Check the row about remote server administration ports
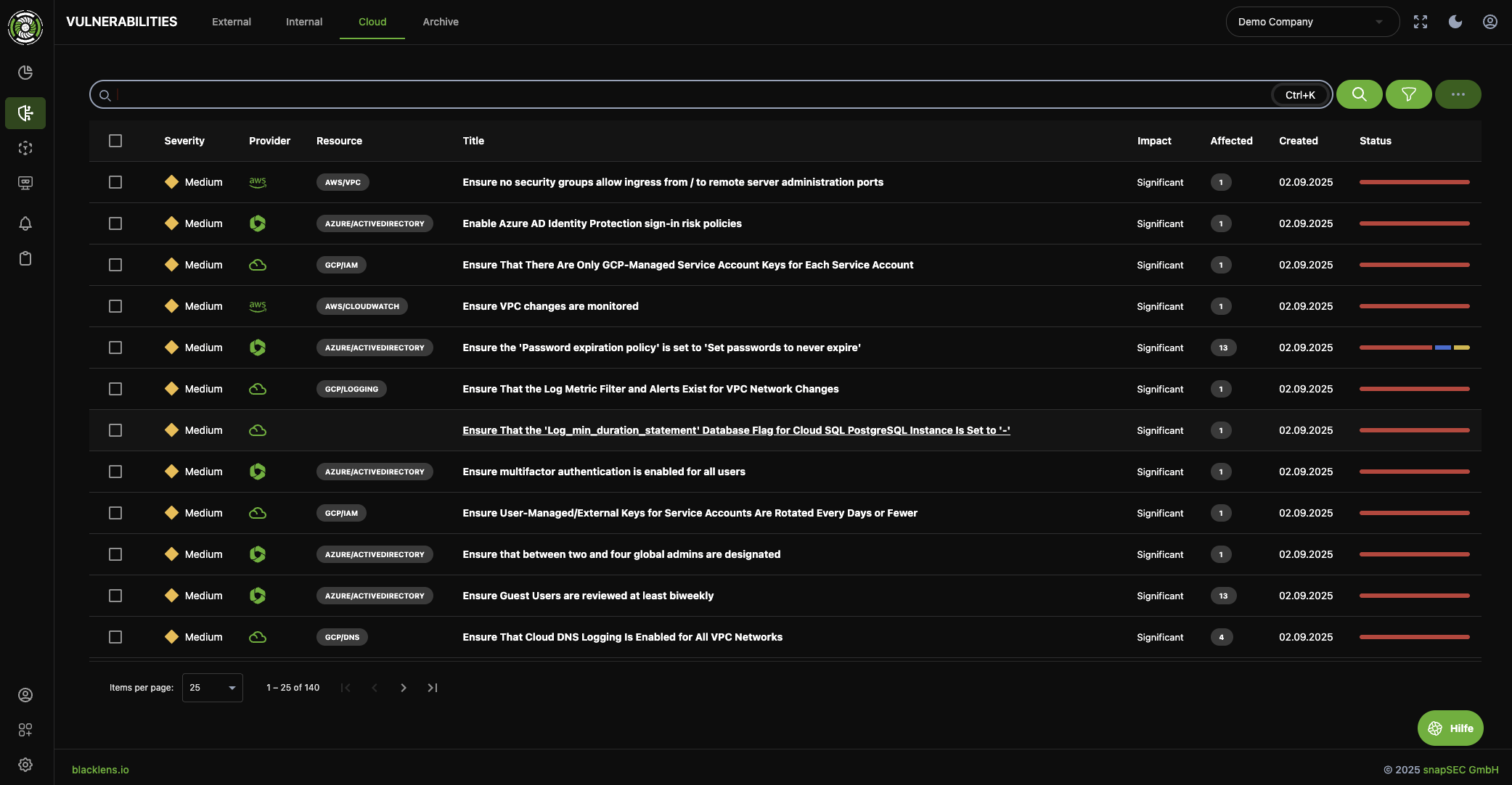This screenshot has width=1512, height=785. [115, 182]
